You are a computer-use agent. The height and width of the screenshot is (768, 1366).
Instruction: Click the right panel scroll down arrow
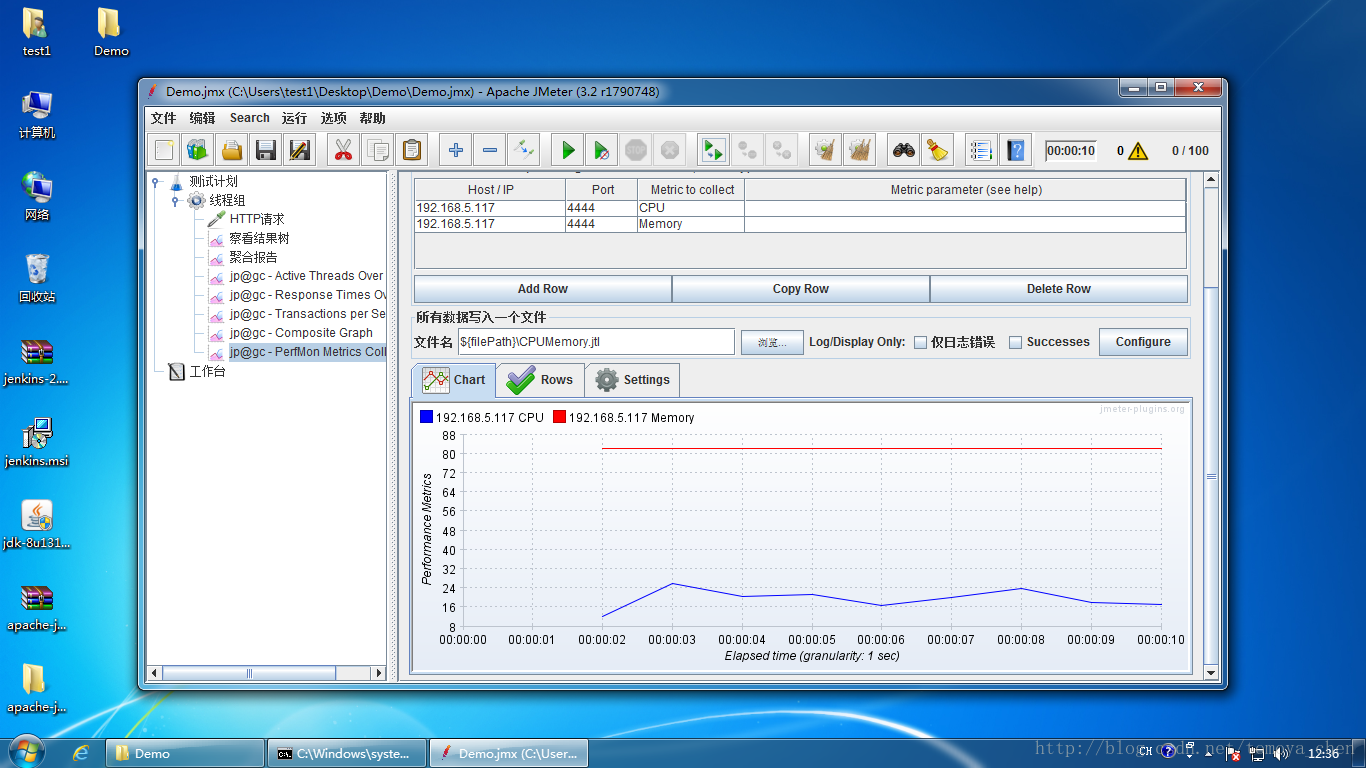(1211, 673)
